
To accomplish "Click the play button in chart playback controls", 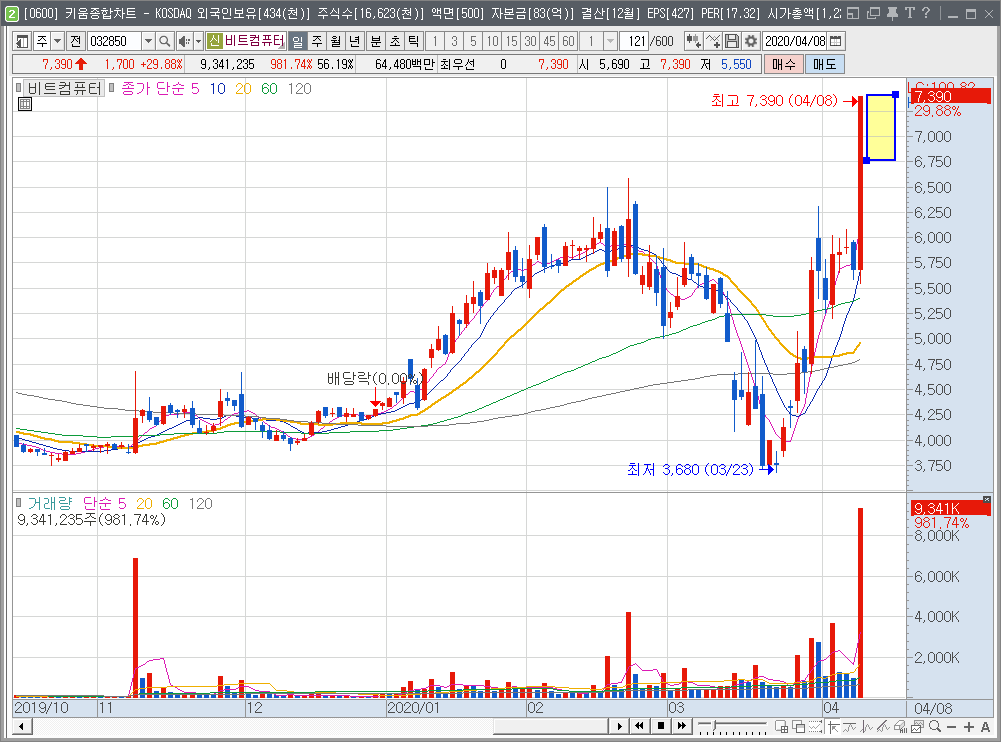I will point(619,726).
